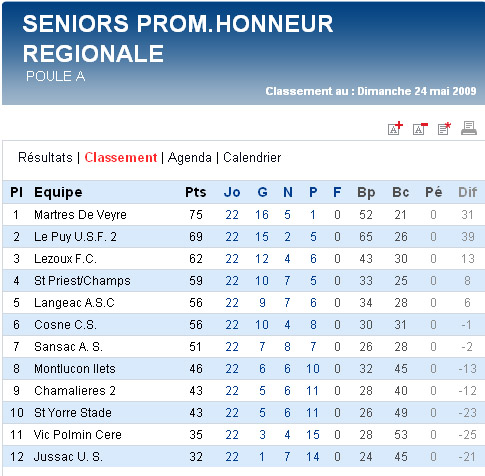Viewport: 485px width, 476px height.
Task: Click the P column header
Action: [x=313, y=192]
